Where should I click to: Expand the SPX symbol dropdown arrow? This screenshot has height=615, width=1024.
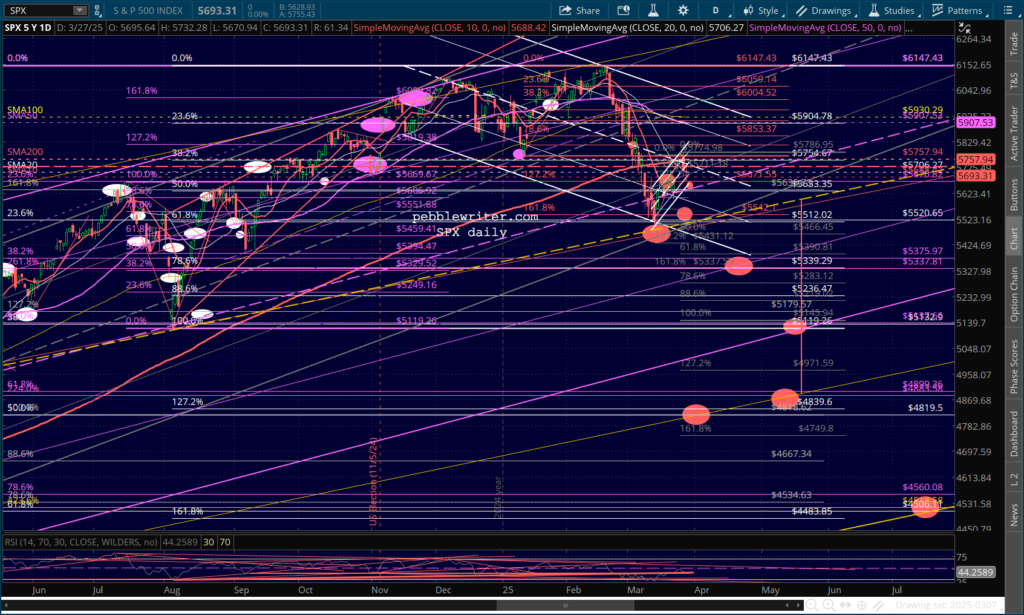(79, 10)
